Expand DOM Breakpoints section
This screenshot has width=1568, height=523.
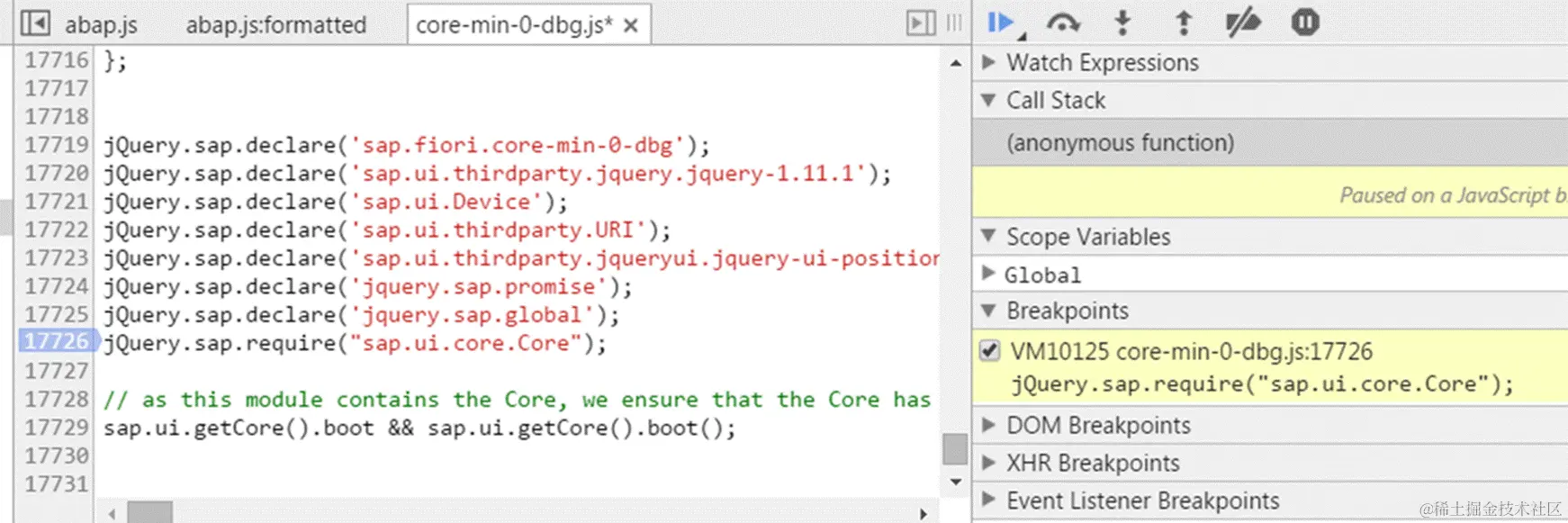click(988, 425)
